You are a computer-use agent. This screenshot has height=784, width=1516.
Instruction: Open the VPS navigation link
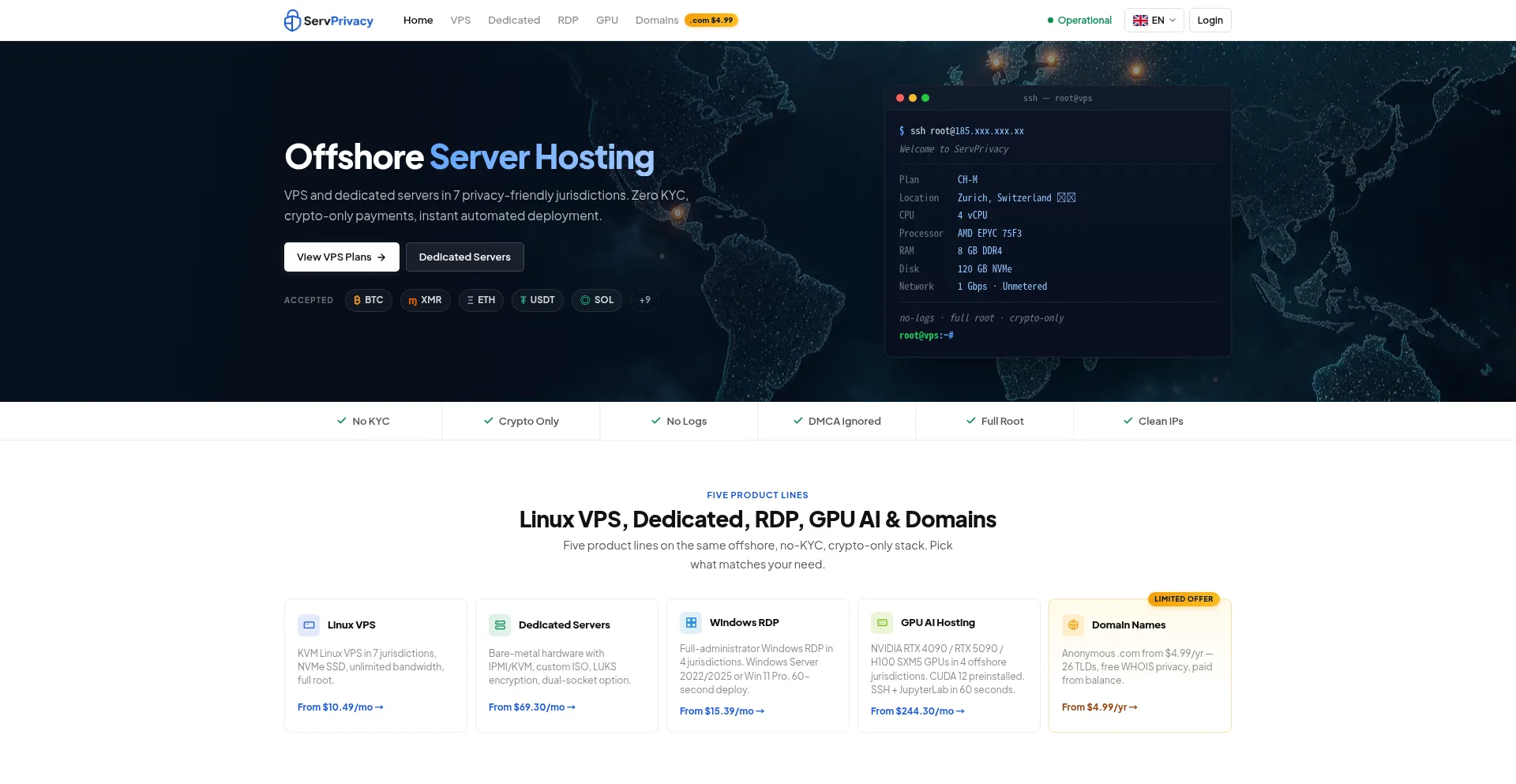point(460,21)
